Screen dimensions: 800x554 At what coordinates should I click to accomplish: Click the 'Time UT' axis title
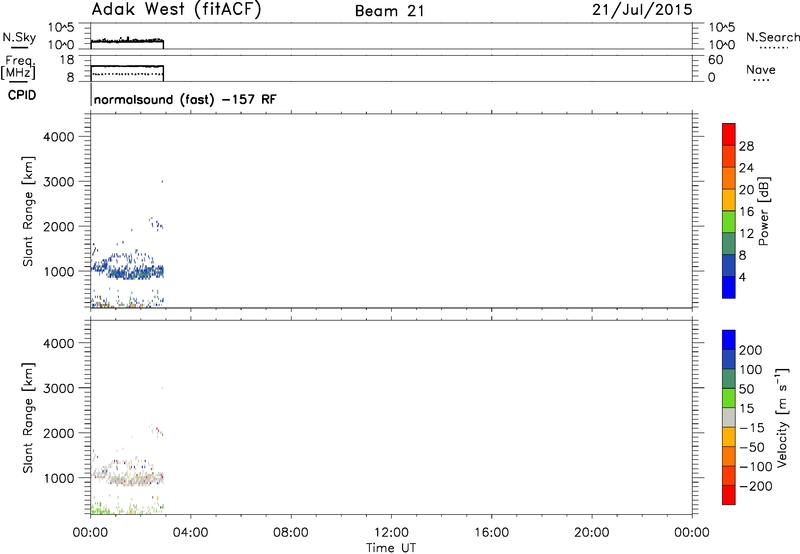(391, 548)
